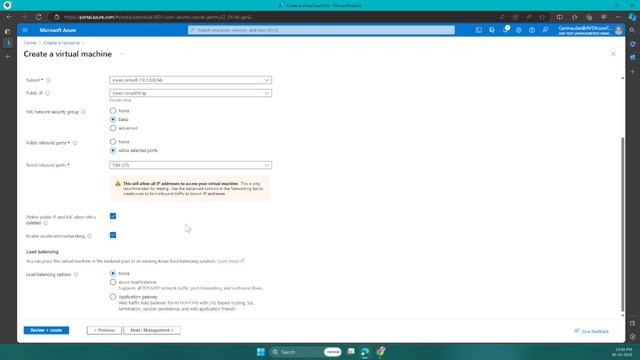Select Azure load balancer option

coord(113,282)
